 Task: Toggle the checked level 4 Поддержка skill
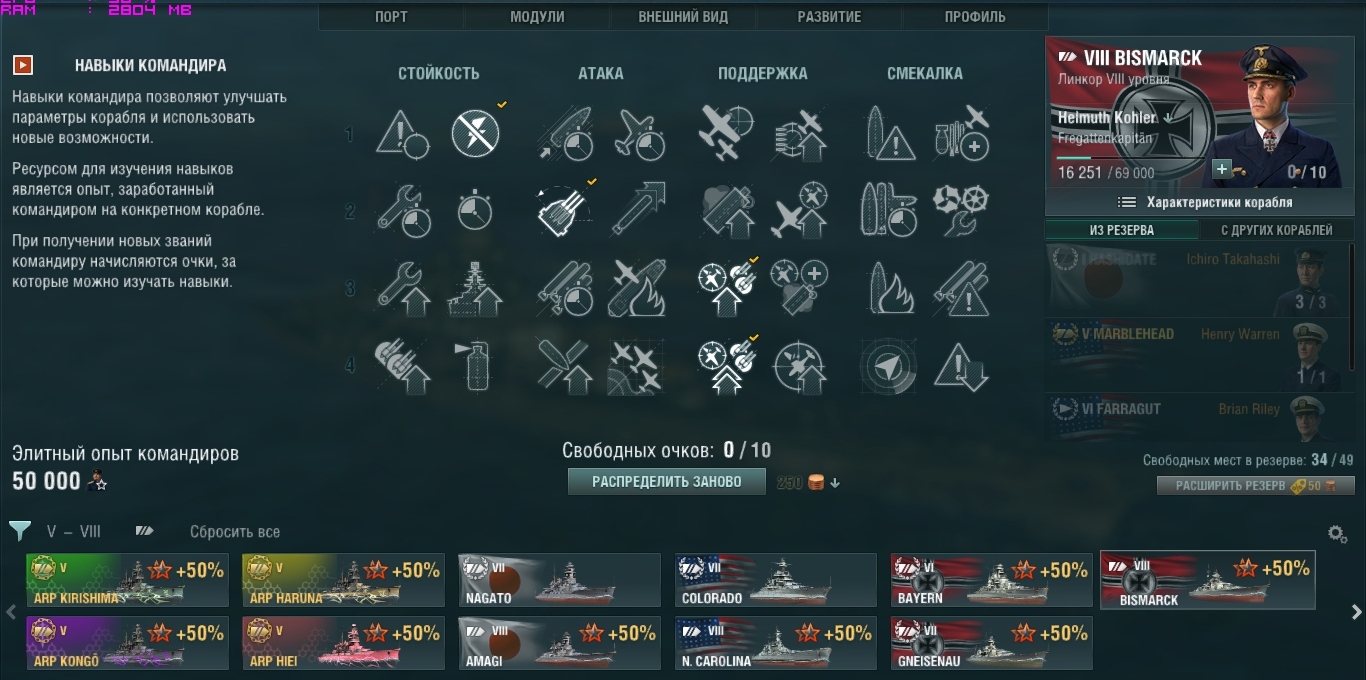coord(726,366)
